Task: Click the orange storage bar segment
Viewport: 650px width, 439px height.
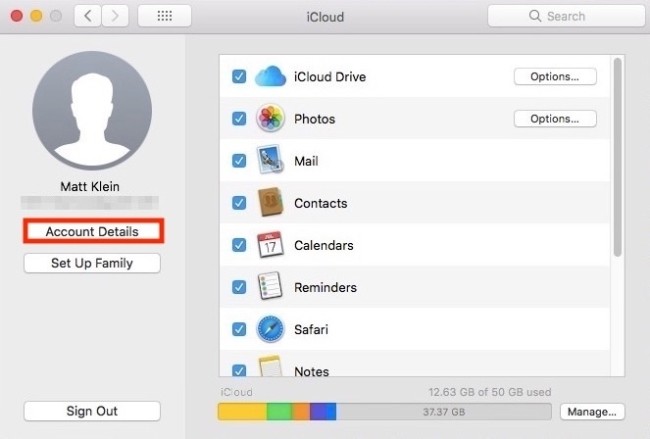Action: [301, 412]
